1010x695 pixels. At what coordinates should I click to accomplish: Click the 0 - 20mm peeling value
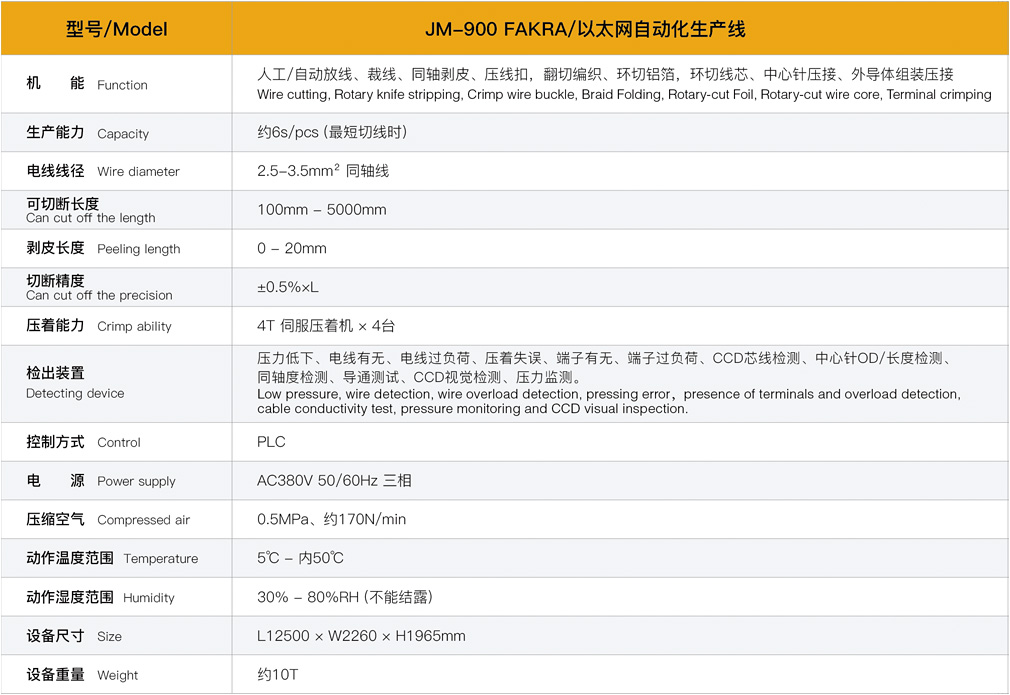click(x=290, y=249)
